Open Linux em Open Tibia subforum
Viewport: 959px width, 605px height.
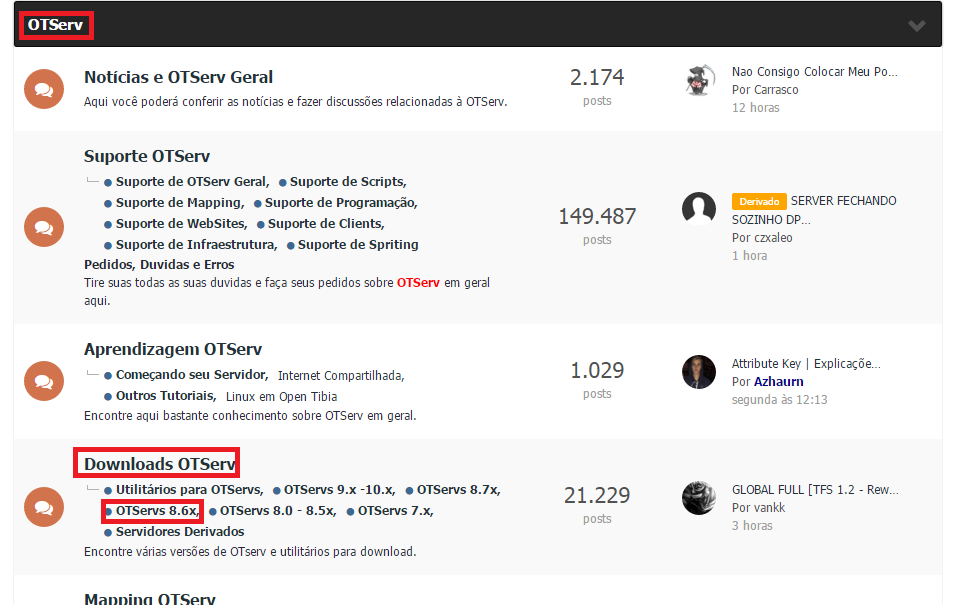281,396
